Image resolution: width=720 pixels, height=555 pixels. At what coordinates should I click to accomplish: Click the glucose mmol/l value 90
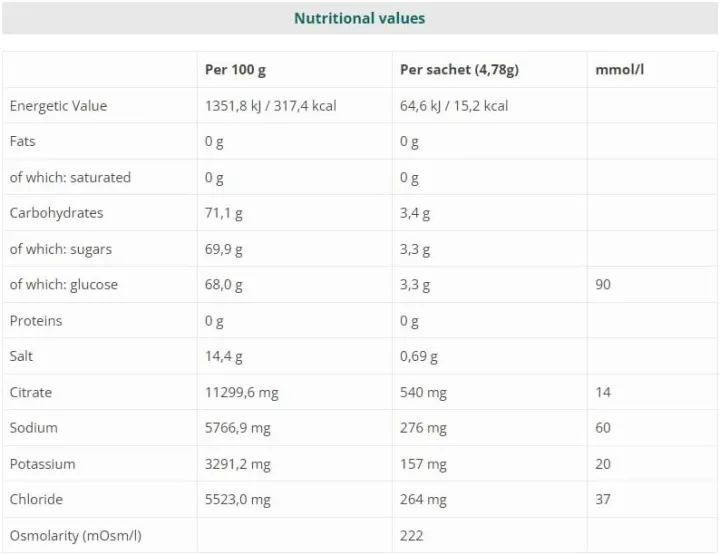point(603,285)
